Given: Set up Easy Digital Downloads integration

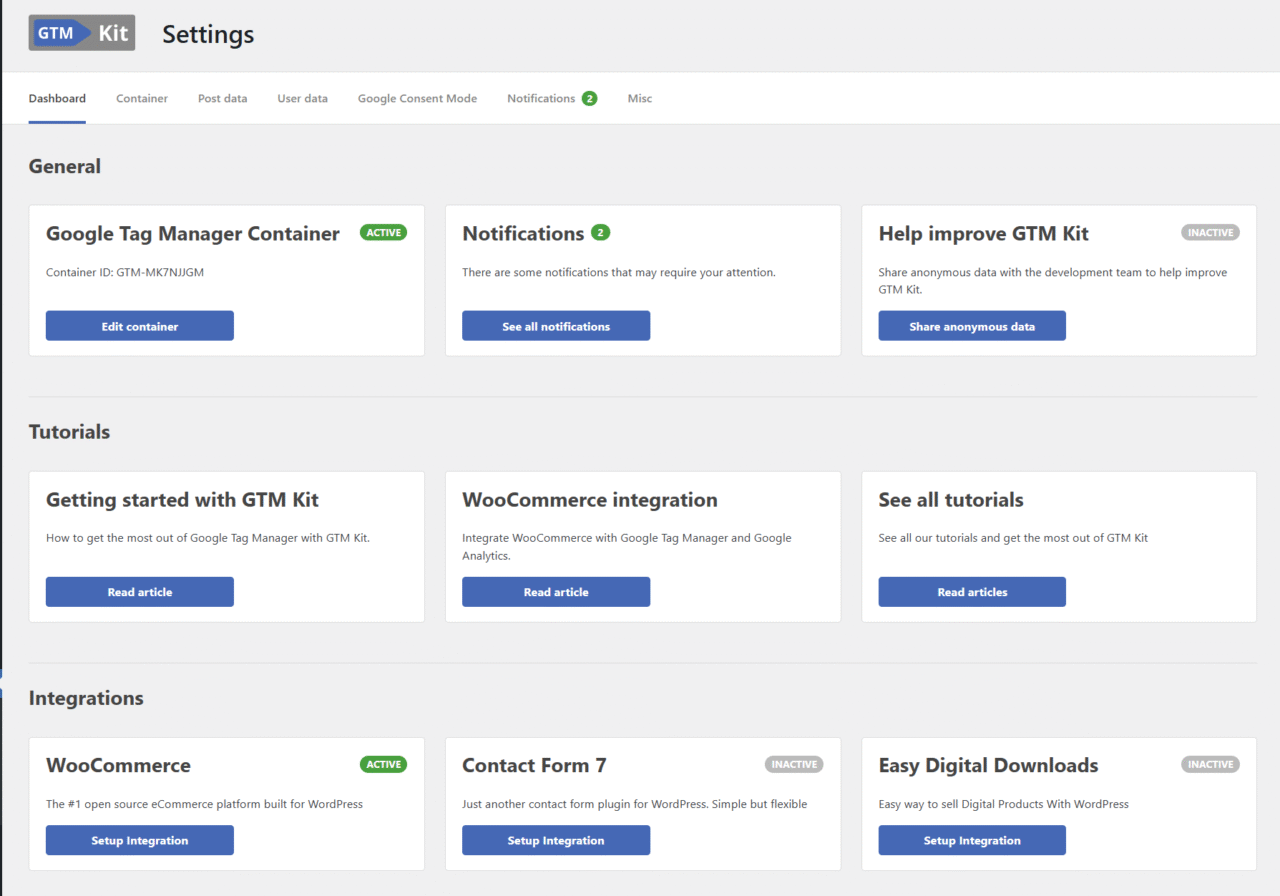Looking at the screenshot, I should [x=972, y=840].
